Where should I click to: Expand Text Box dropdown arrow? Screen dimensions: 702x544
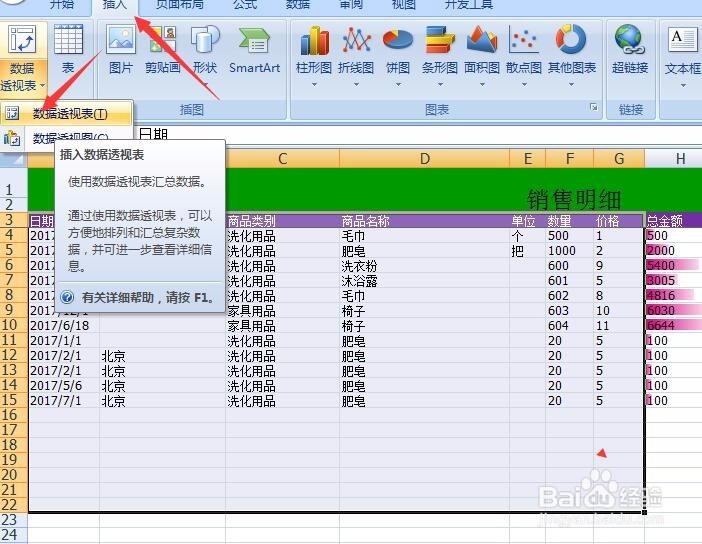tap(683, 85)
